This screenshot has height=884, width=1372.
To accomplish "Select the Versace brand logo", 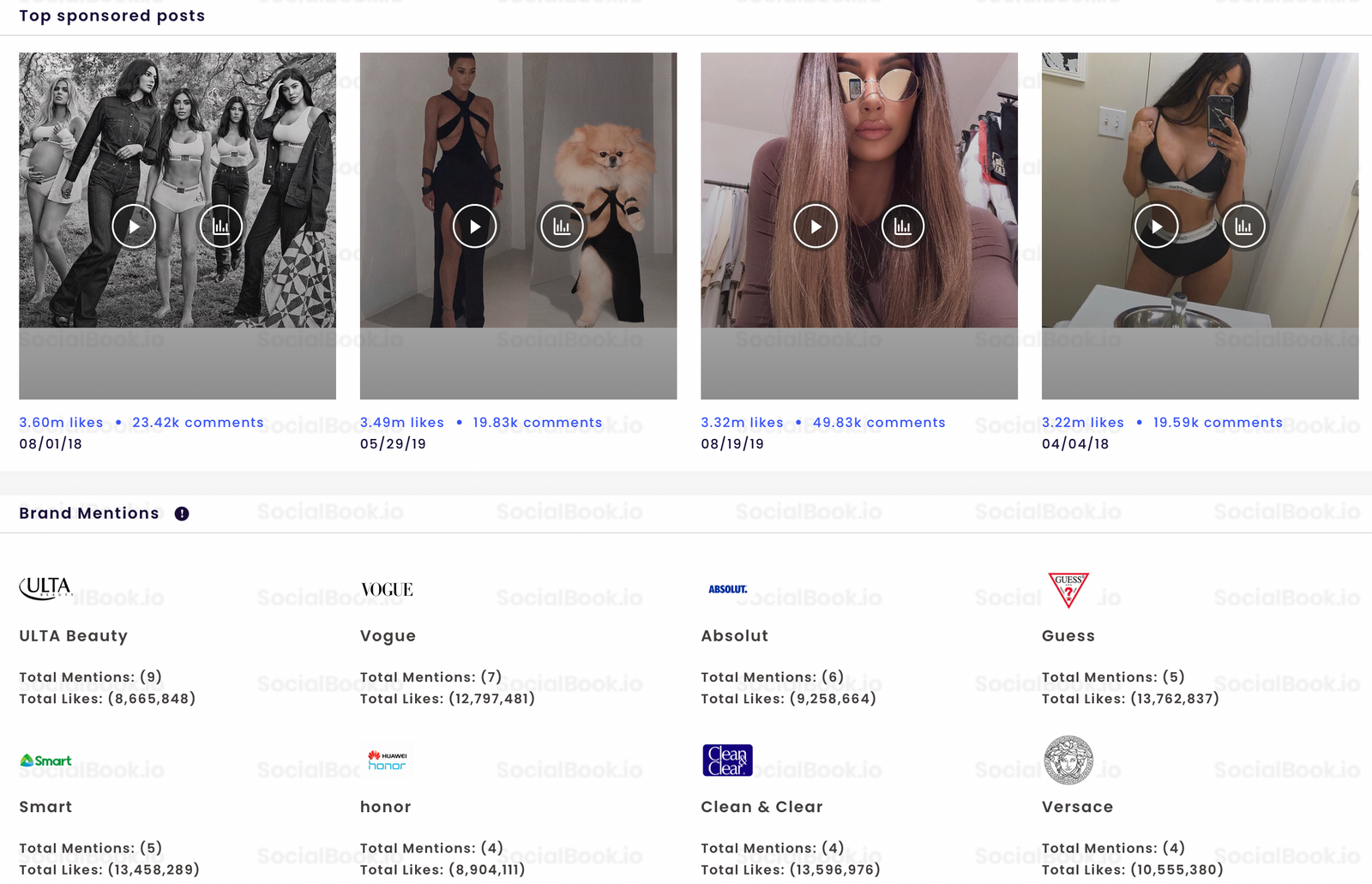I will pos(1066,759).
